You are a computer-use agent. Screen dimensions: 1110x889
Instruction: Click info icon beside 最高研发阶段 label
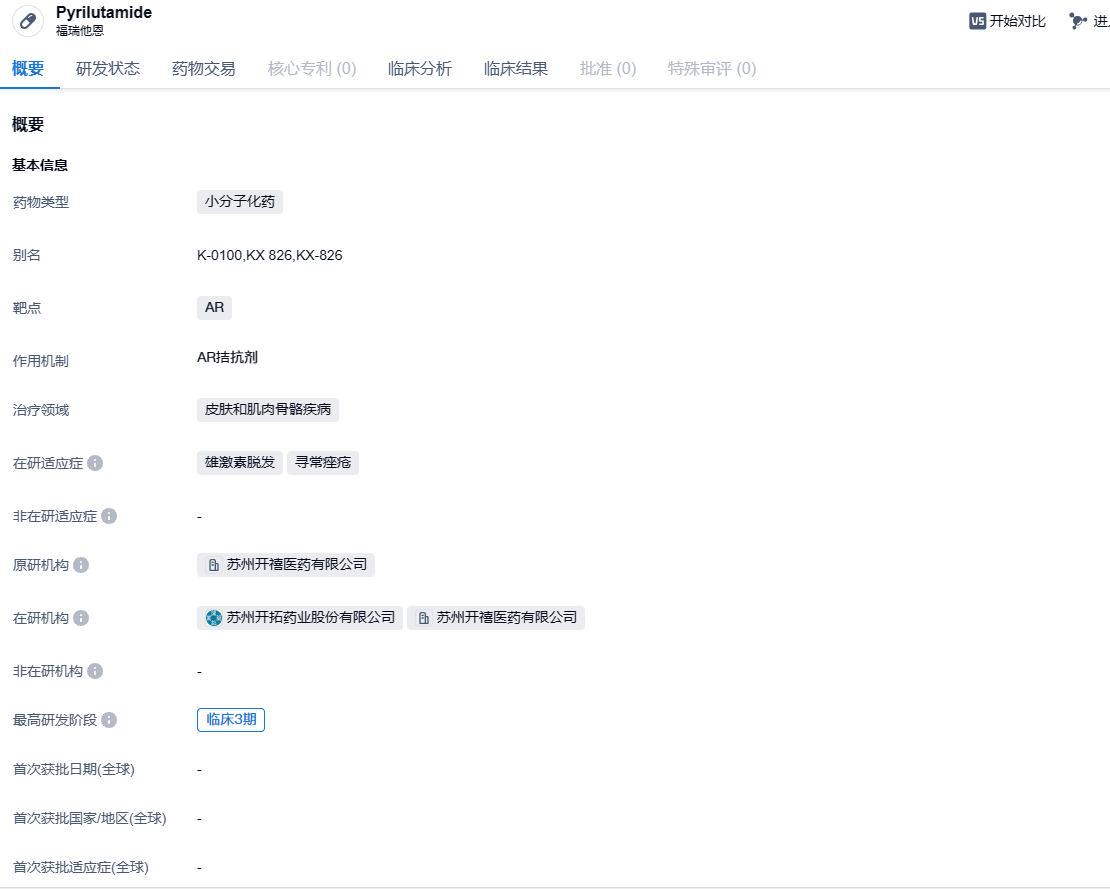109,720
